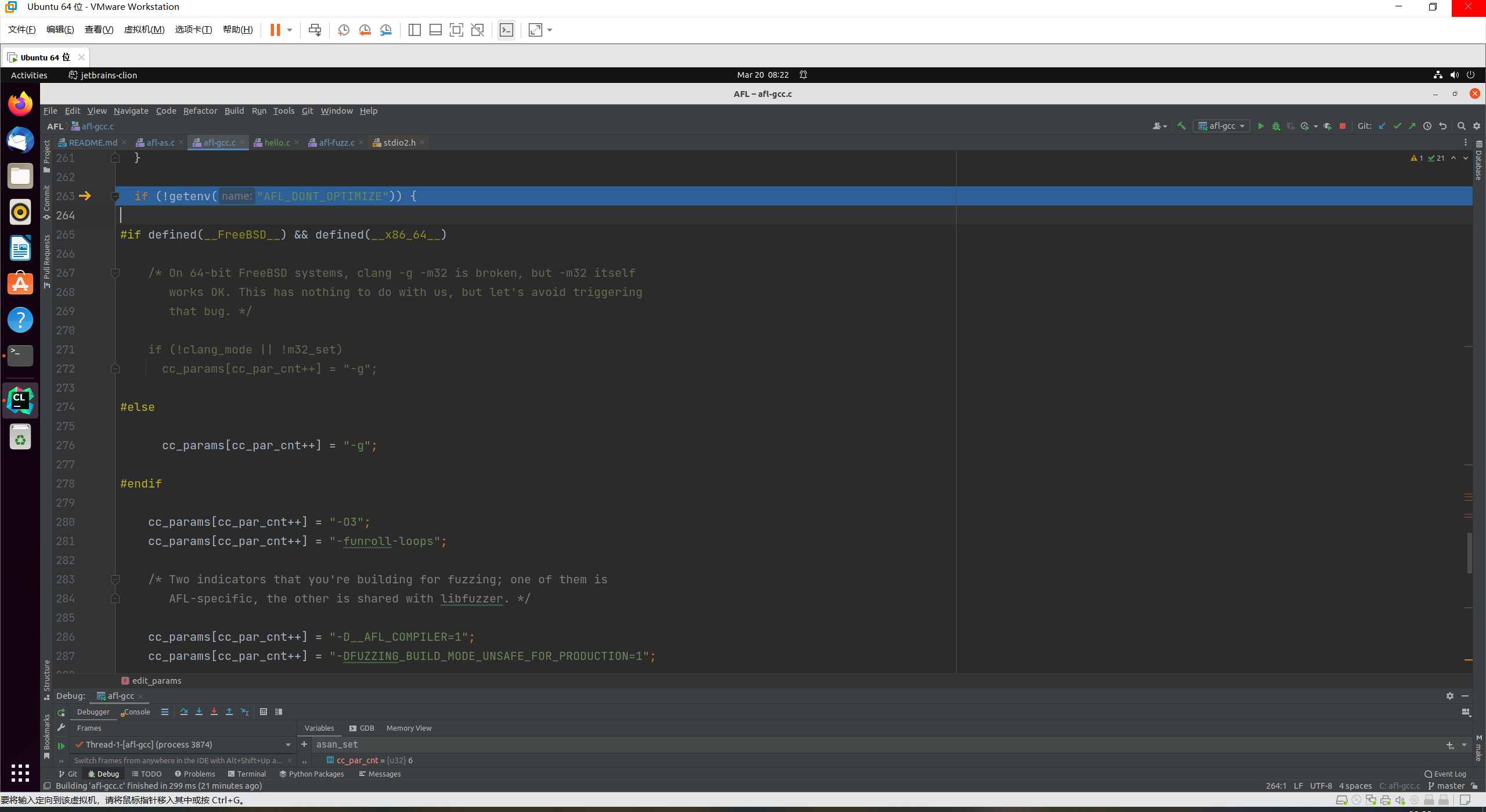Click the Build hammer icon in CLion toolbar
1486x812 pixels.
(1181, 126)
